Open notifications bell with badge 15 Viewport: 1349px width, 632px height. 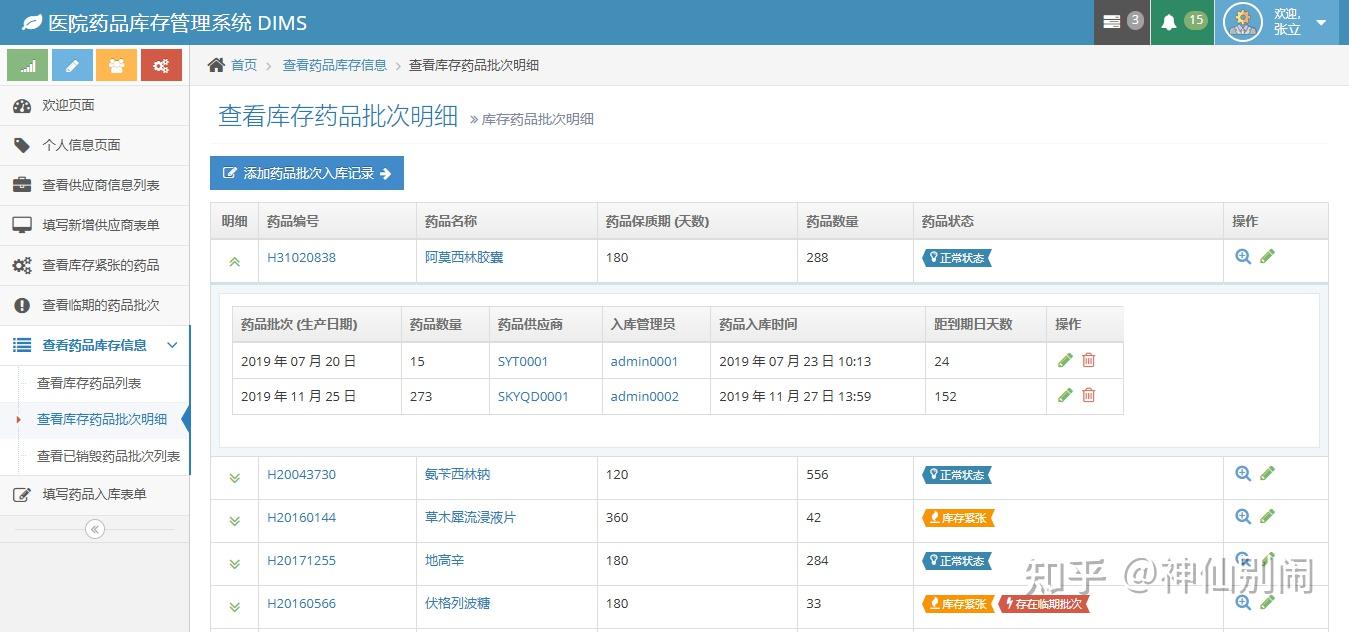1182,22
